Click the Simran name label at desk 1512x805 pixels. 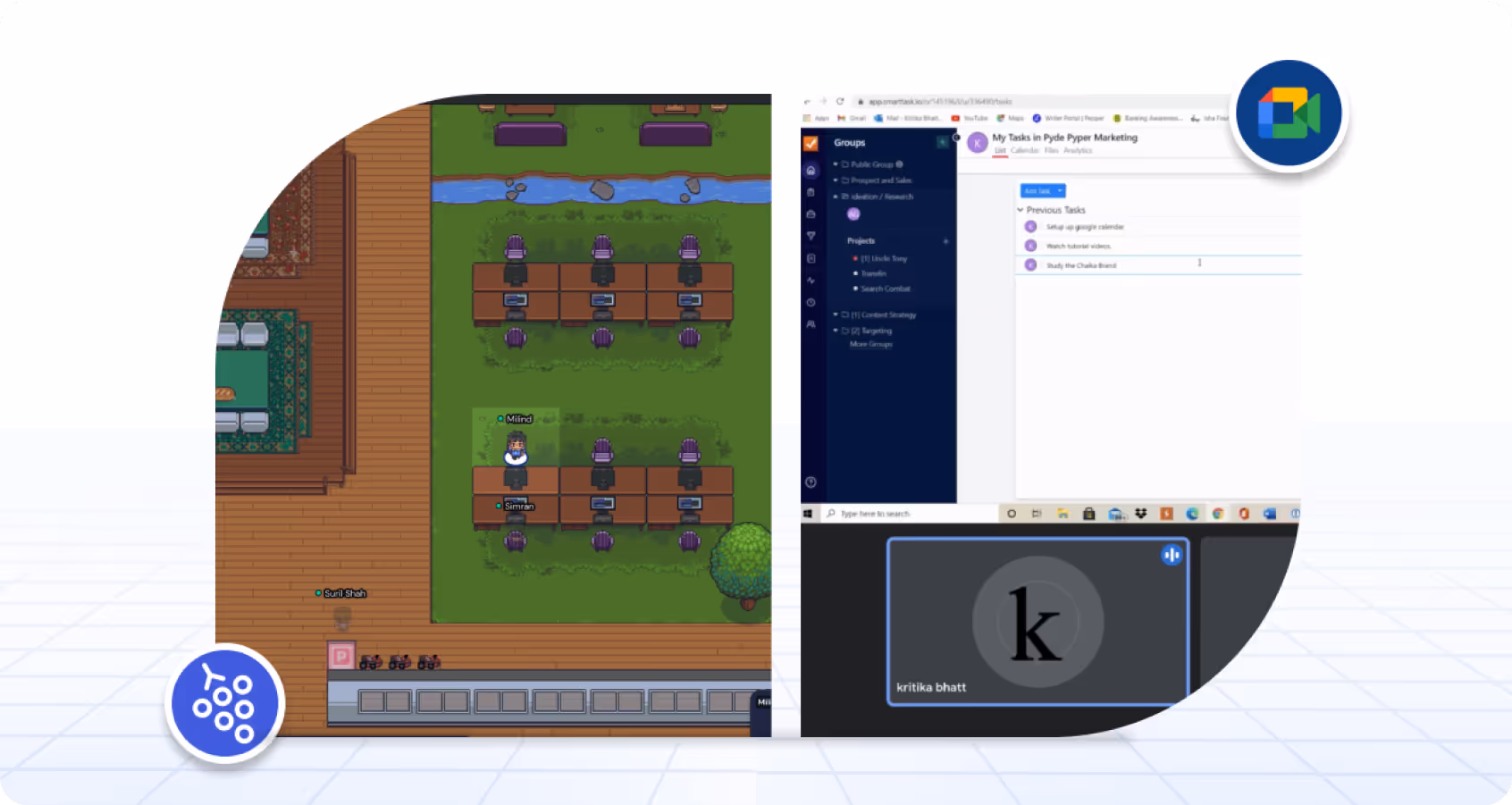518,507
